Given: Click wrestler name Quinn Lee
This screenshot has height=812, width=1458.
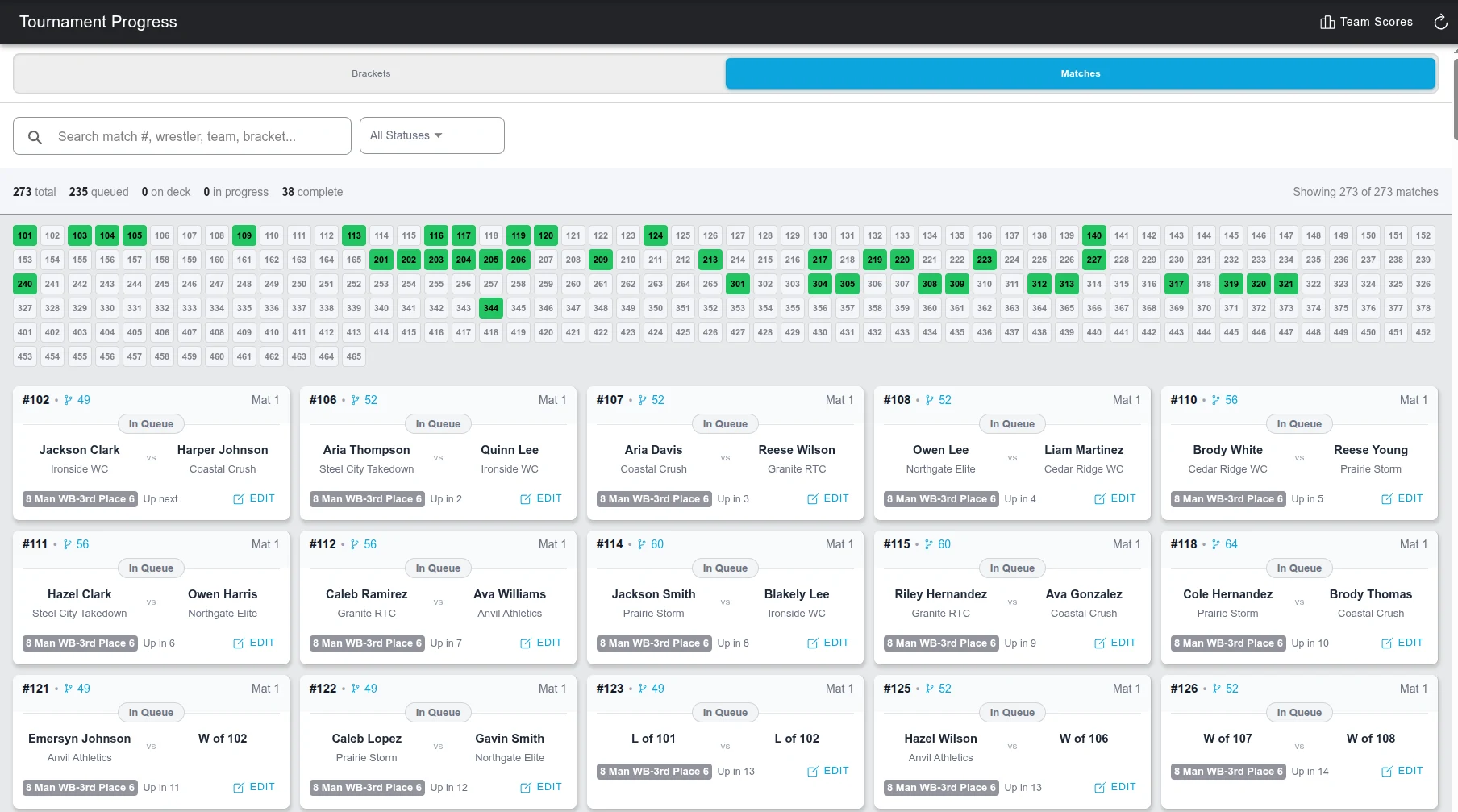Looking at the screenshot, I should point(510,450).
